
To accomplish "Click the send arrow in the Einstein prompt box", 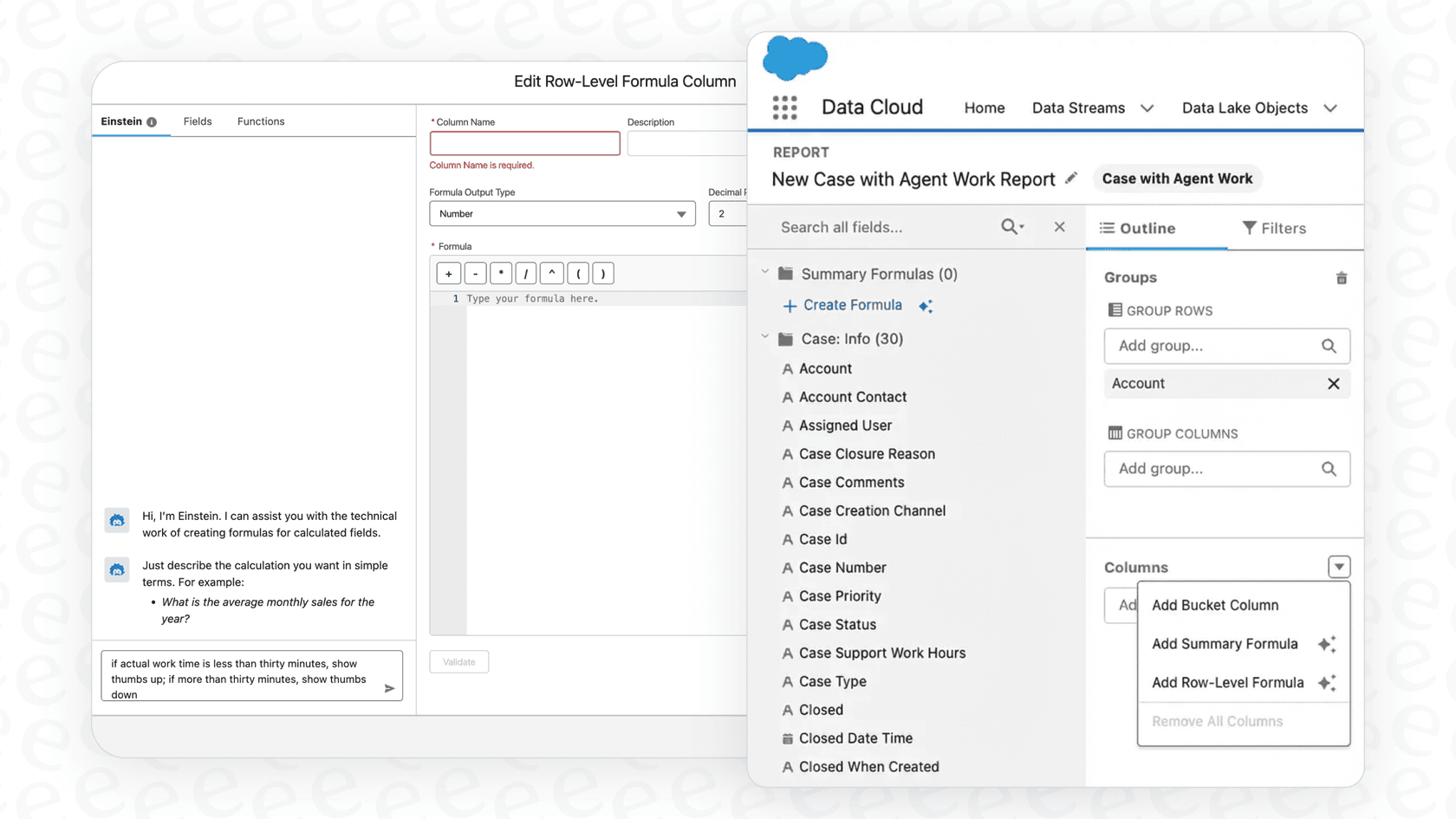I will (390, 687).
